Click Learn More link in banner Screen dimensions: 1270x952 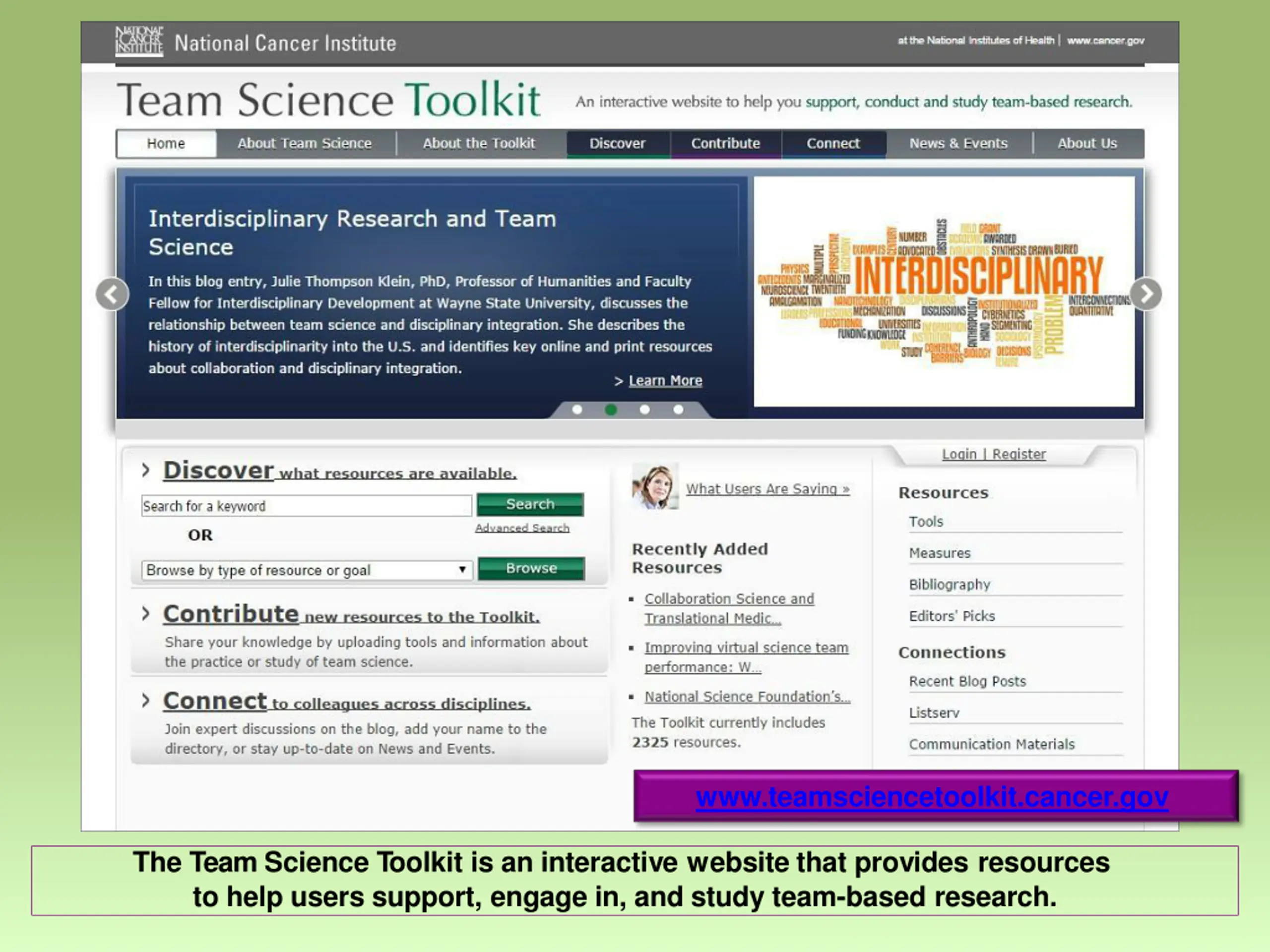point(665,380)
